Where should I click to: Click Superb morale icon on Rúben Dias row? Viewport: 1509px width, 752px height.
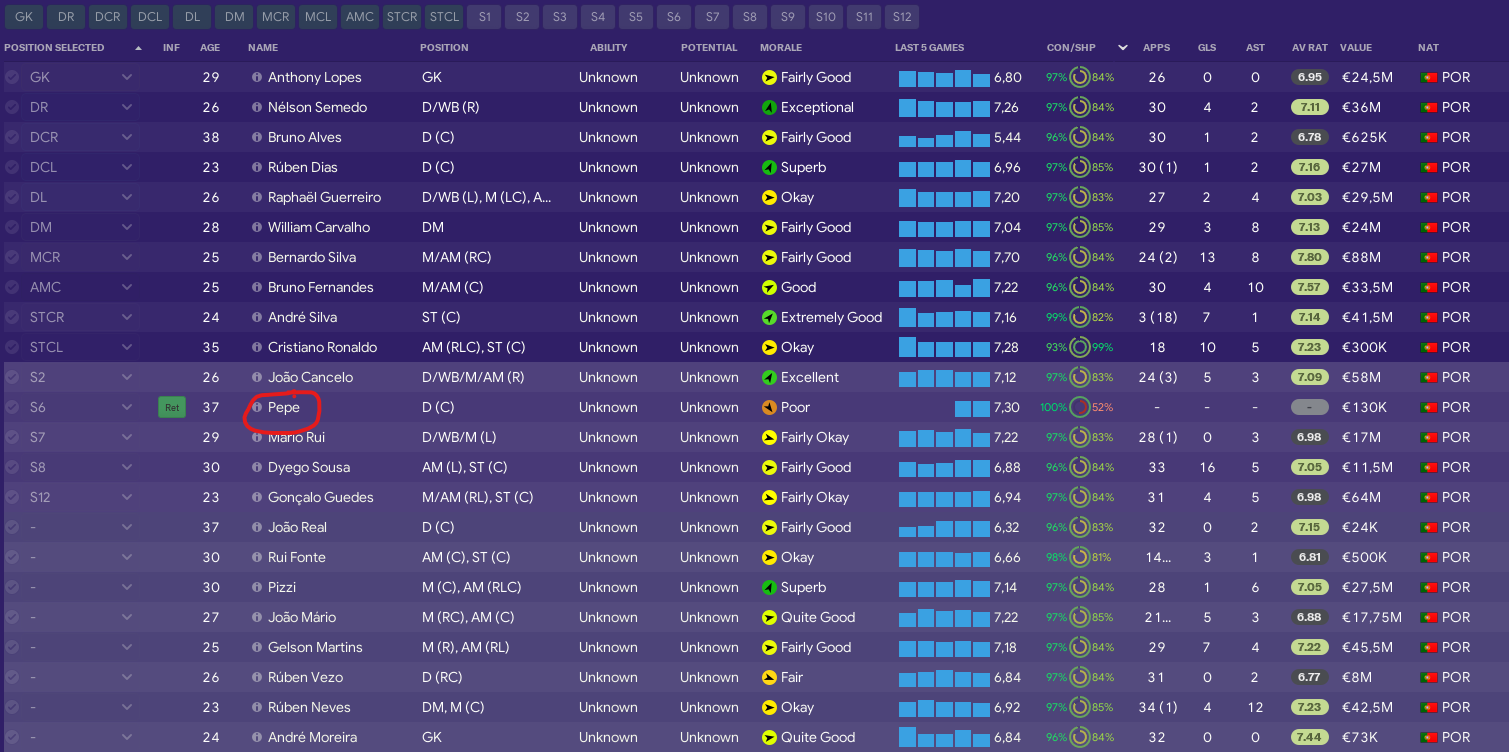[769, 167]
